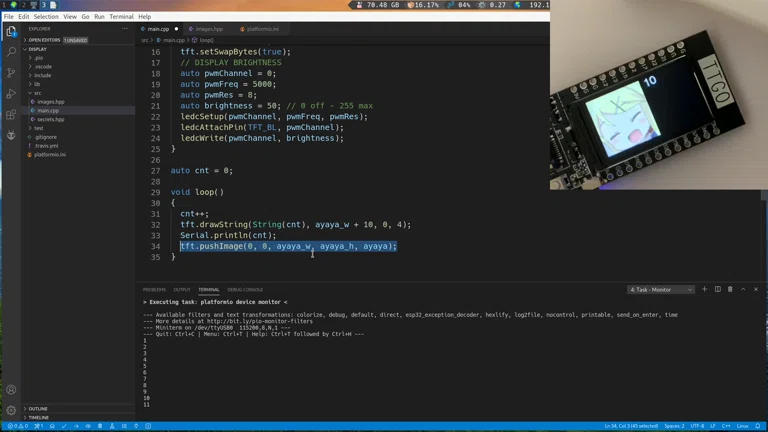Open the Edit menu
This screenshot has width=768, height=432.
point(24,17)
